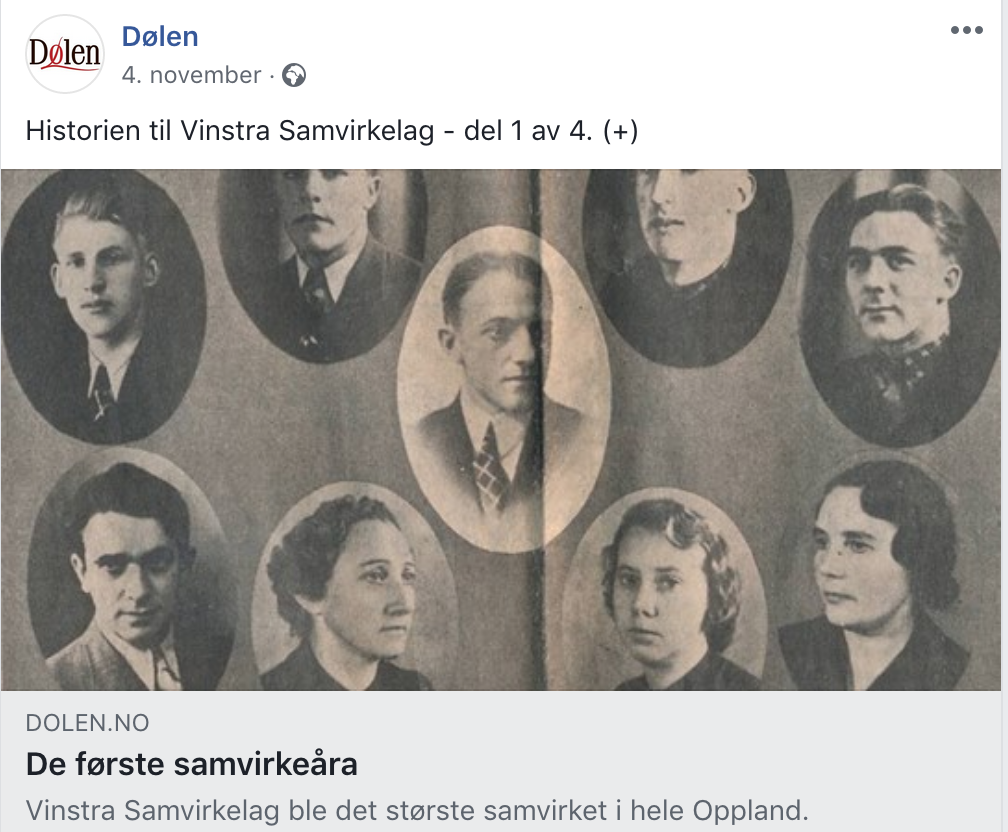This screenshot has width=1008, height=832.
Task: Click the woman with dark bob haircut
Action: tap(875, 580)
